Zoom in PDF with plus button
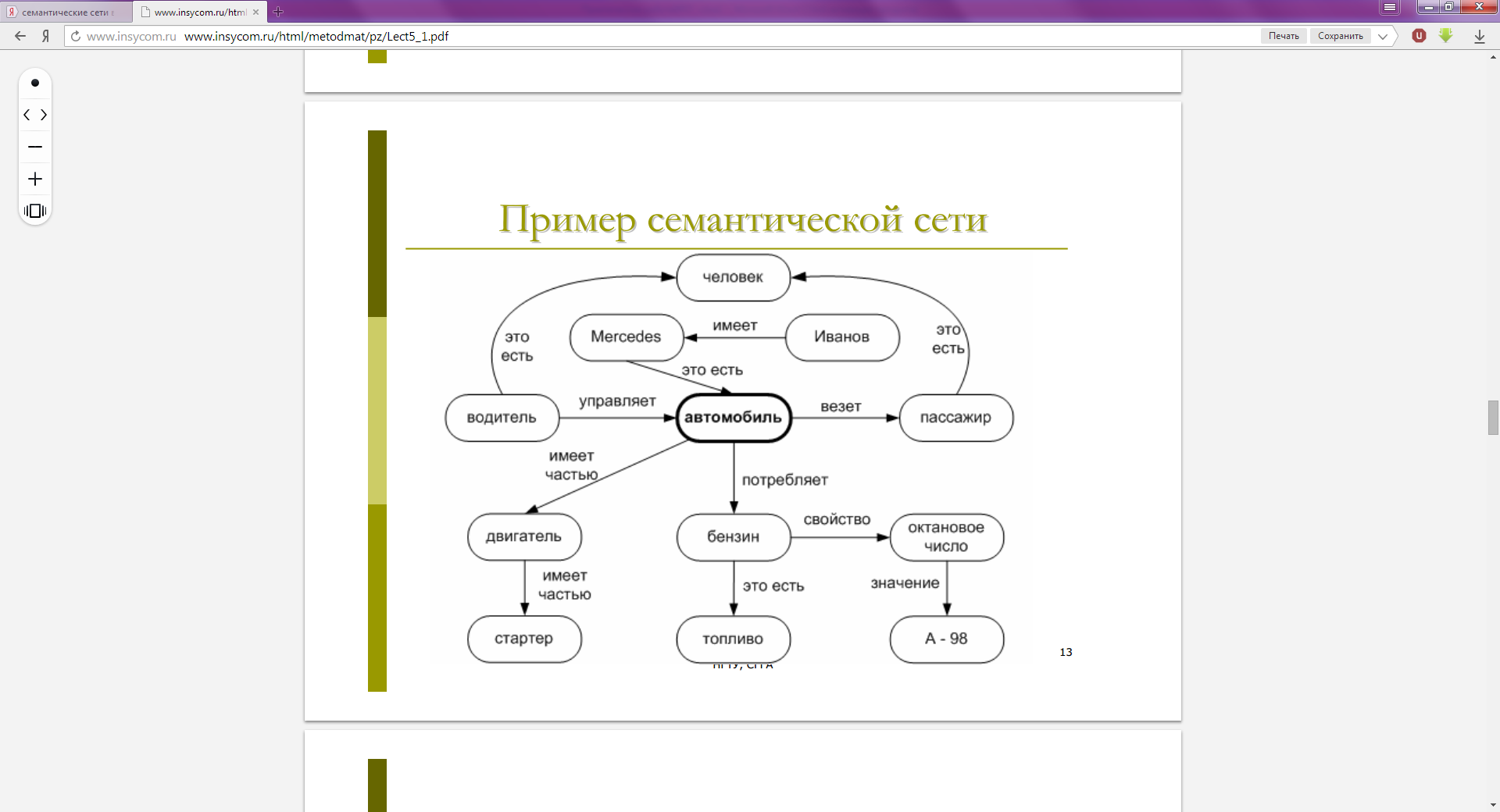The image size is (1500, 812). click(x=35, y=179)
